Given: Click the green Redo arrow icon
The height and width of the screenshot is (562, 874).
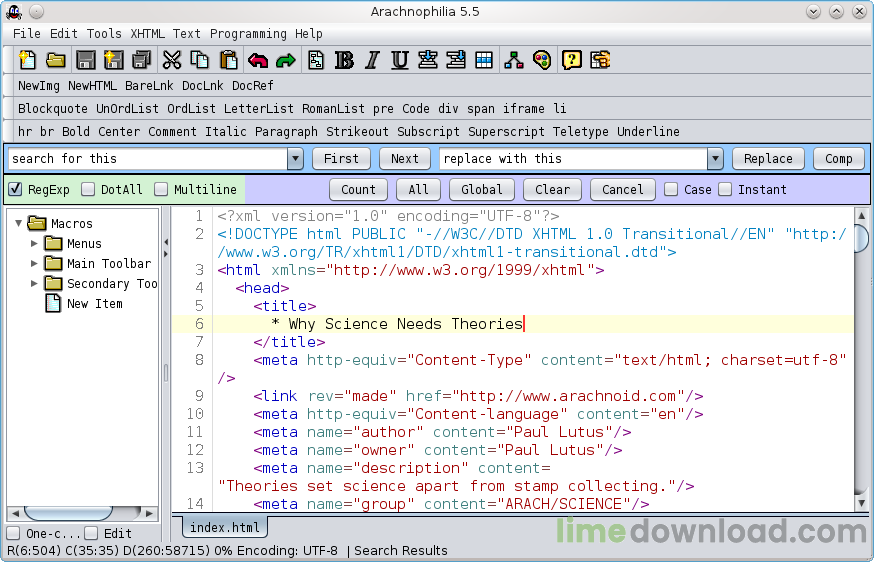Looking at the screenshot, I should pos(286,60).
